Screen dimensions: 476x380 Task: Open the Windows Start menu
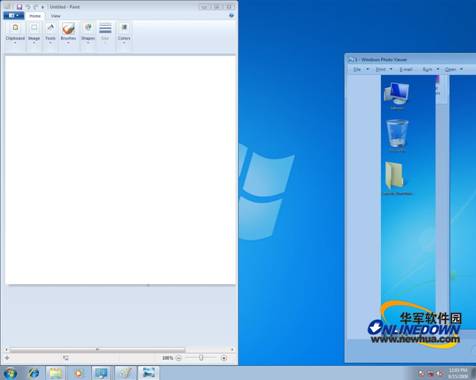[x=10, y=373]
